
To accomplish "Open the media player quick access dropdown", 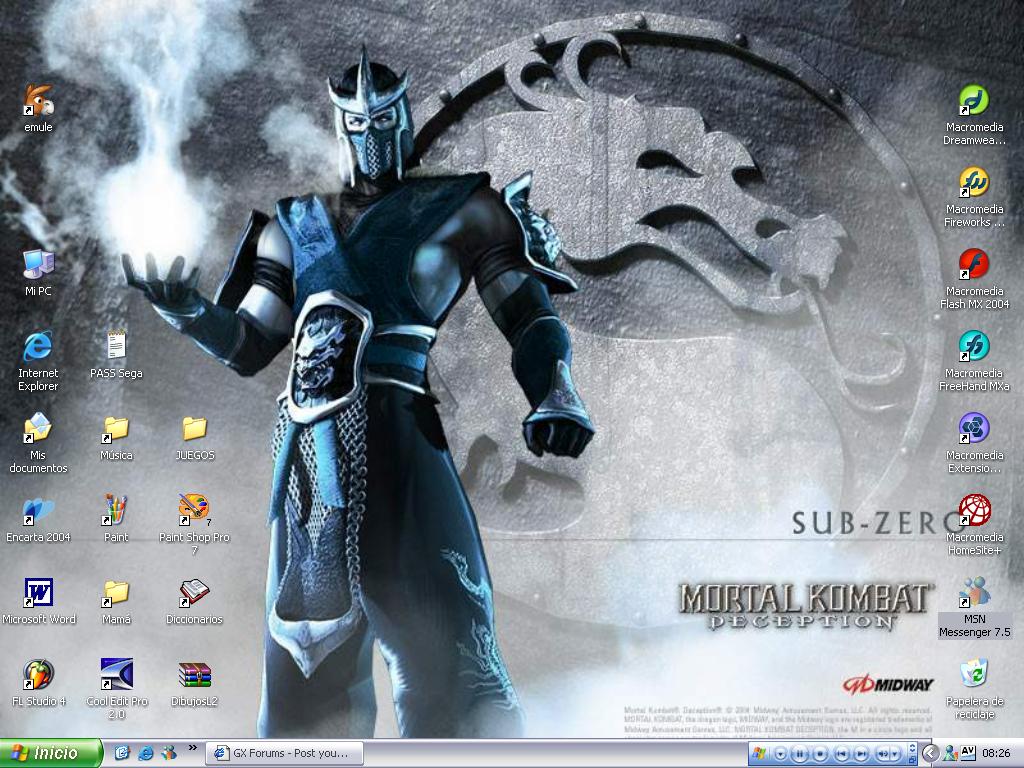I will pyautogui.click(x=780, y=754).
